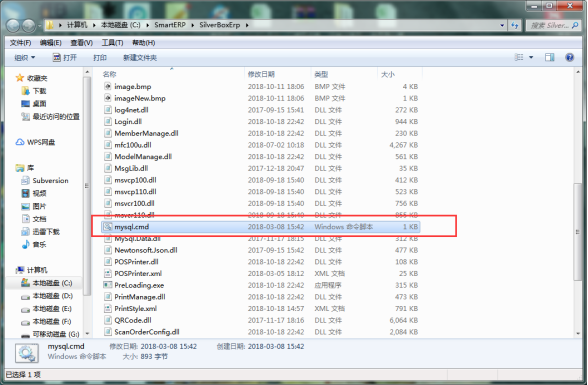Select the POSPrinter.xml file icon
The image size is (588, 385).
(108, 273)
